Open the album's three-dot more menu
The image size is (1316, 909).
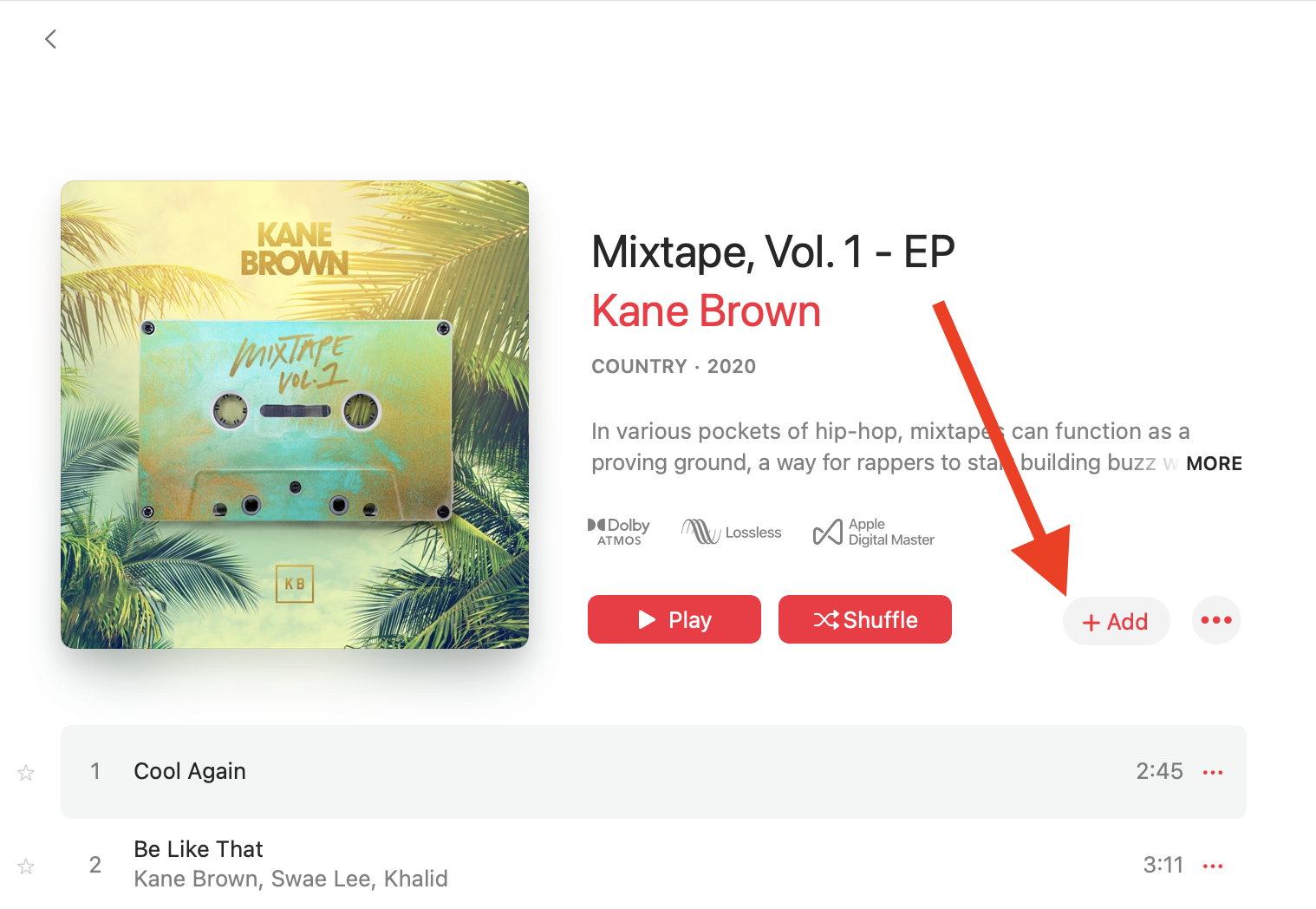click(1216, 620)
